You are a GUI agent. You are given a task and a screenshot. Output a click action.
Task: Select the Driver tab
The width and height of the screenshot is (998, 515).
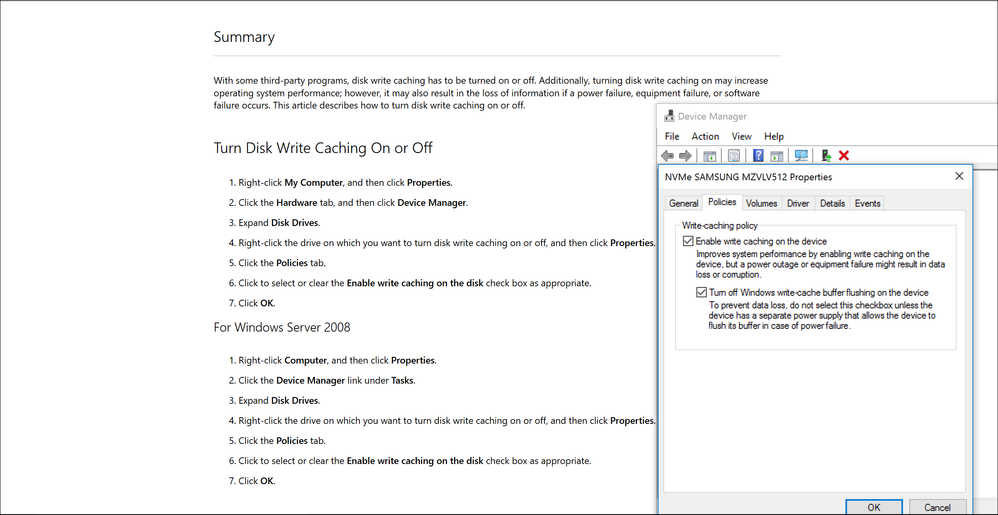(798, 203)
